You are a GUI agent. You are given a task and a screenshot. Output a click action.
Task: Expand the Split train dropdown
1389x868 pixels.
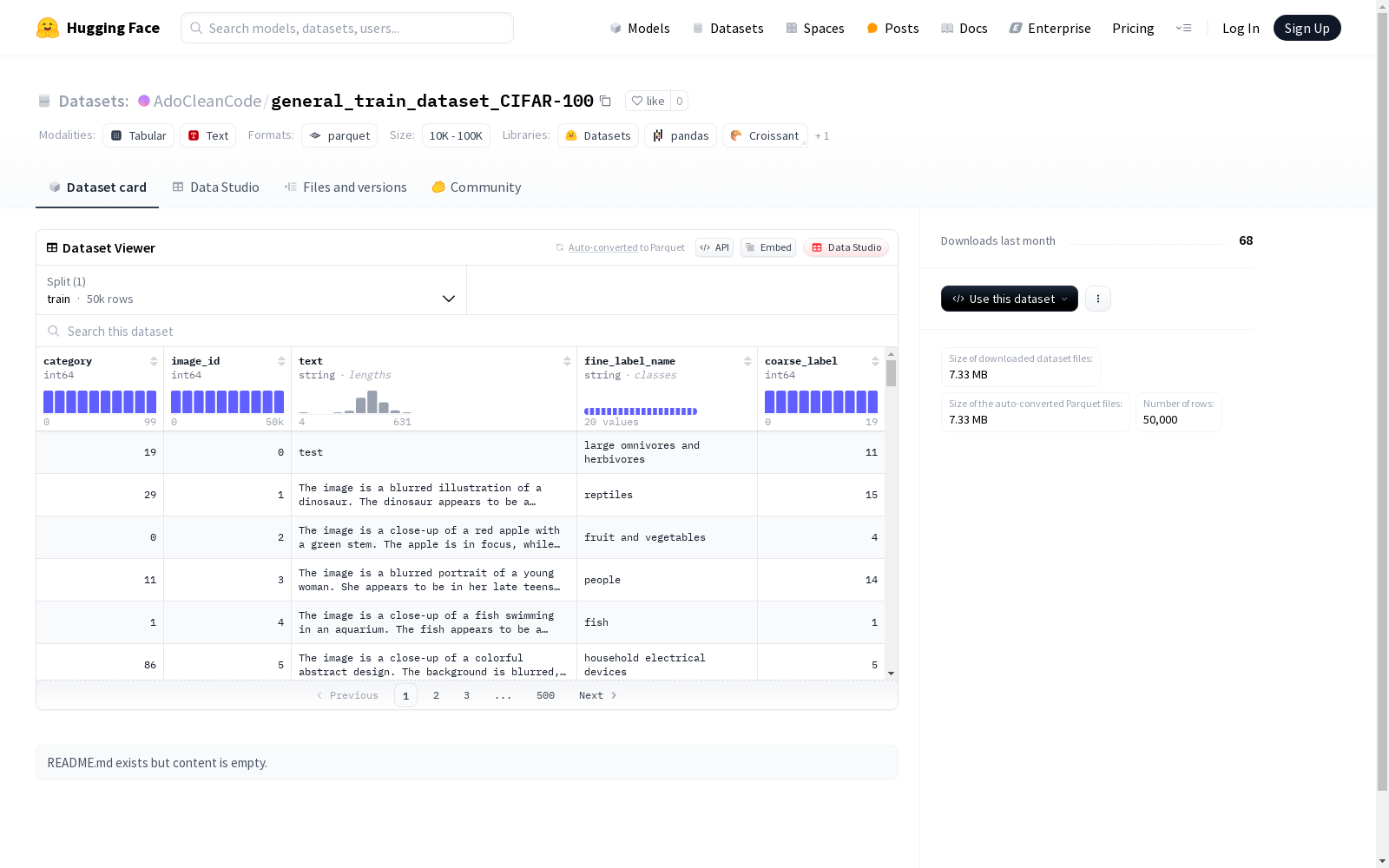click(252, 290)
